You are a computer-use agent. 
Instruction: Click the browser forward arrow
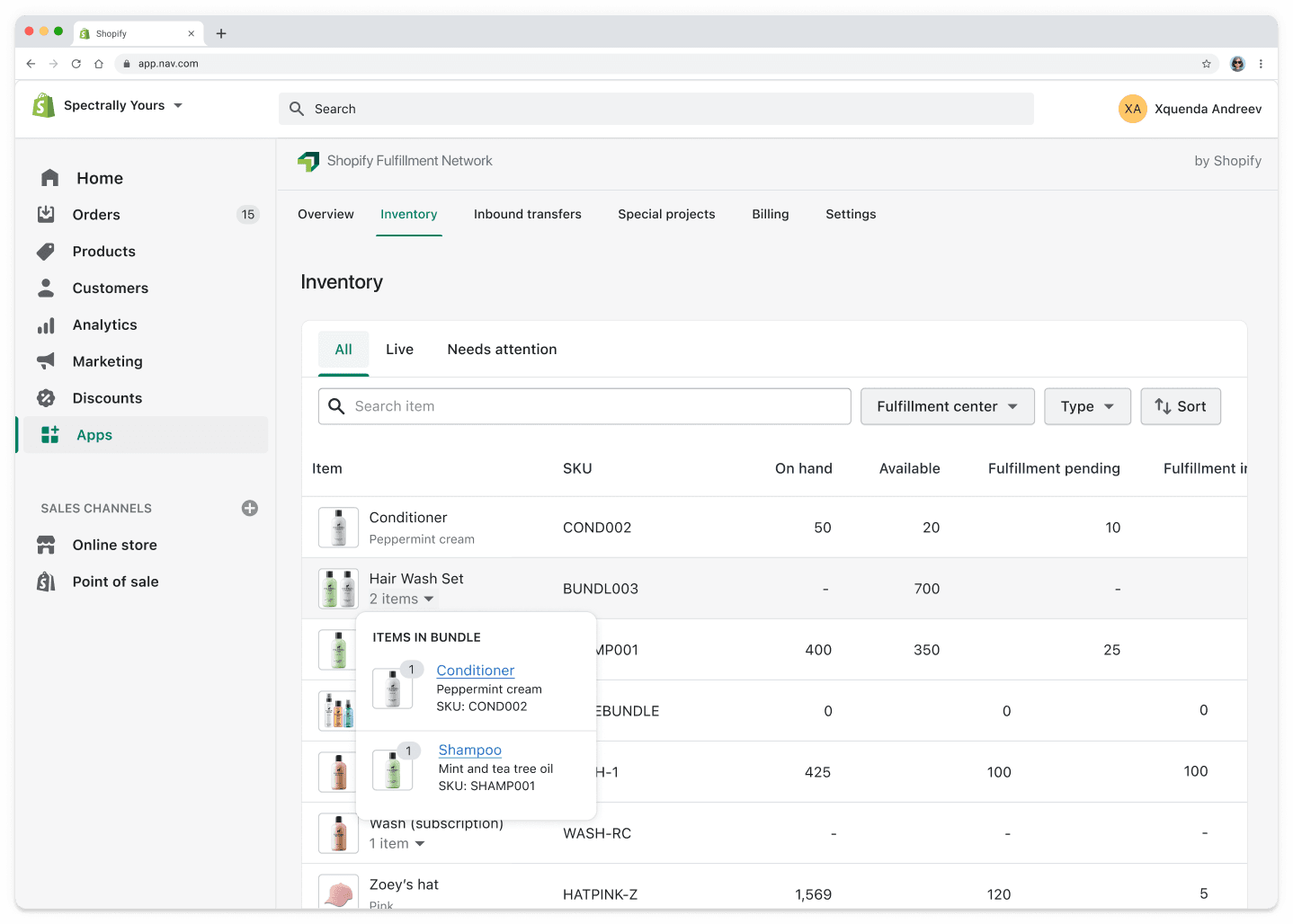[53, 64]
